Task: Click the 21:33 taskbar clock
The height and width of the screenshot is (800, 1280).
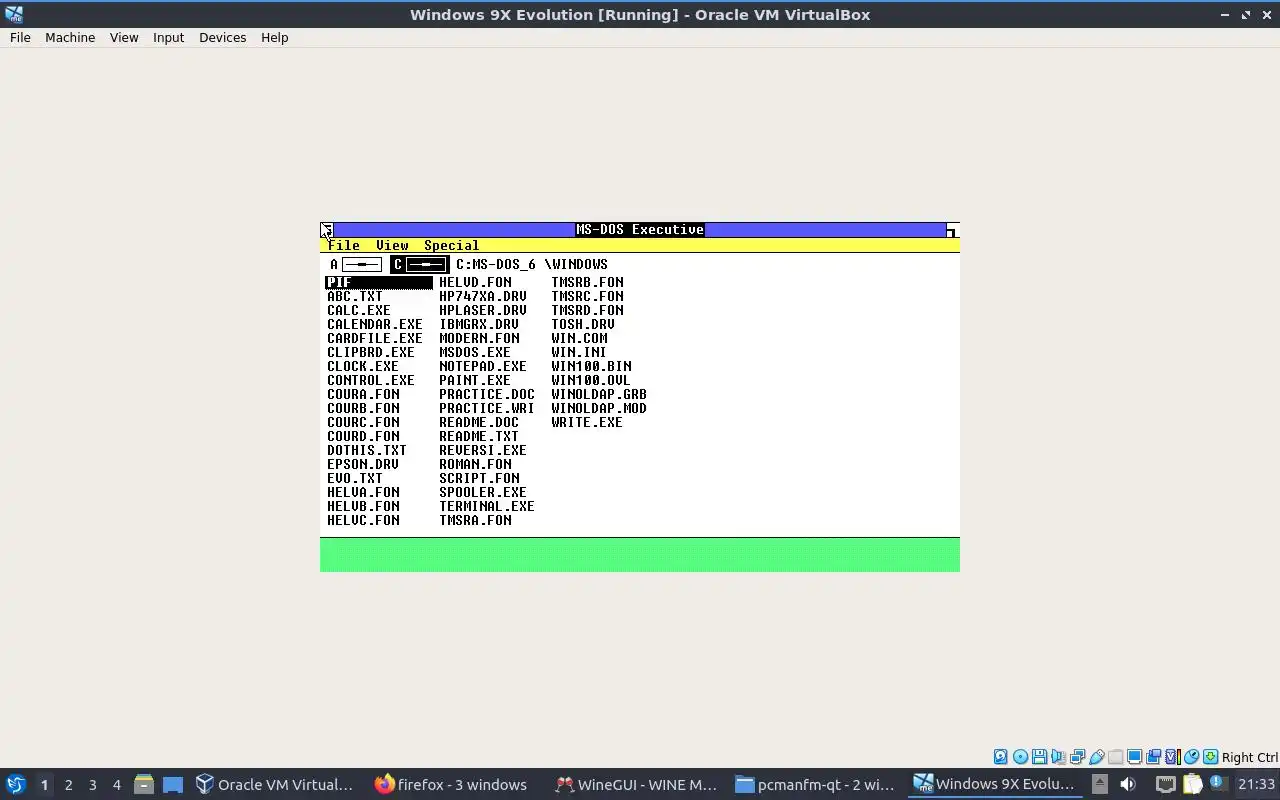Action: click(x=1256, y=784)
